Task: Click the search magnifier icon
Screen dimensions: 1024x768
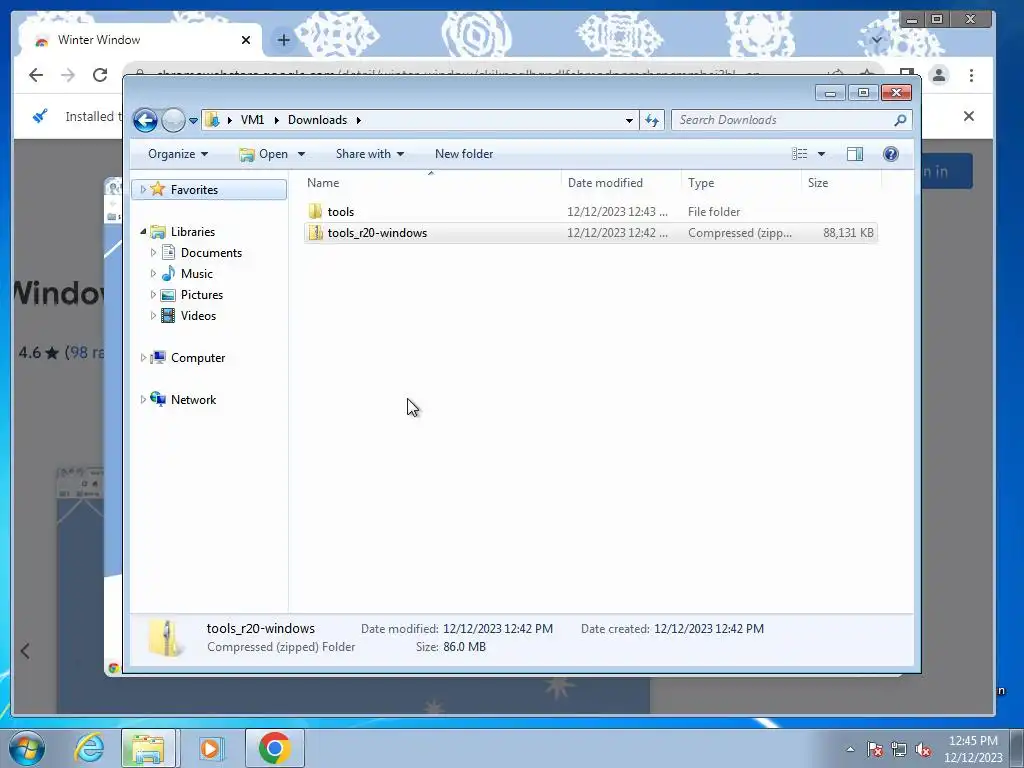Action: pos(900,120)
